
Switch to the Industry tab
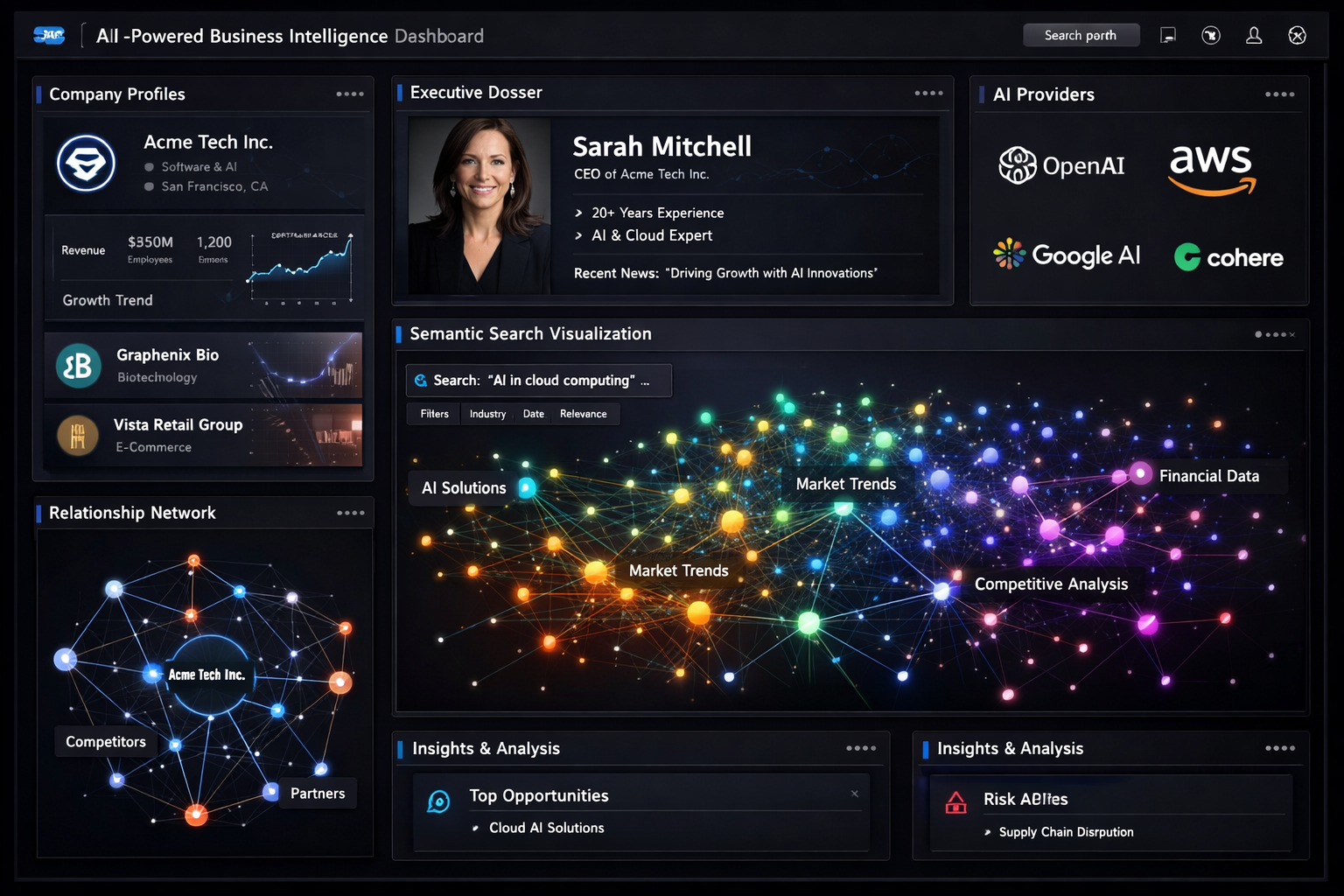[487, 414]
